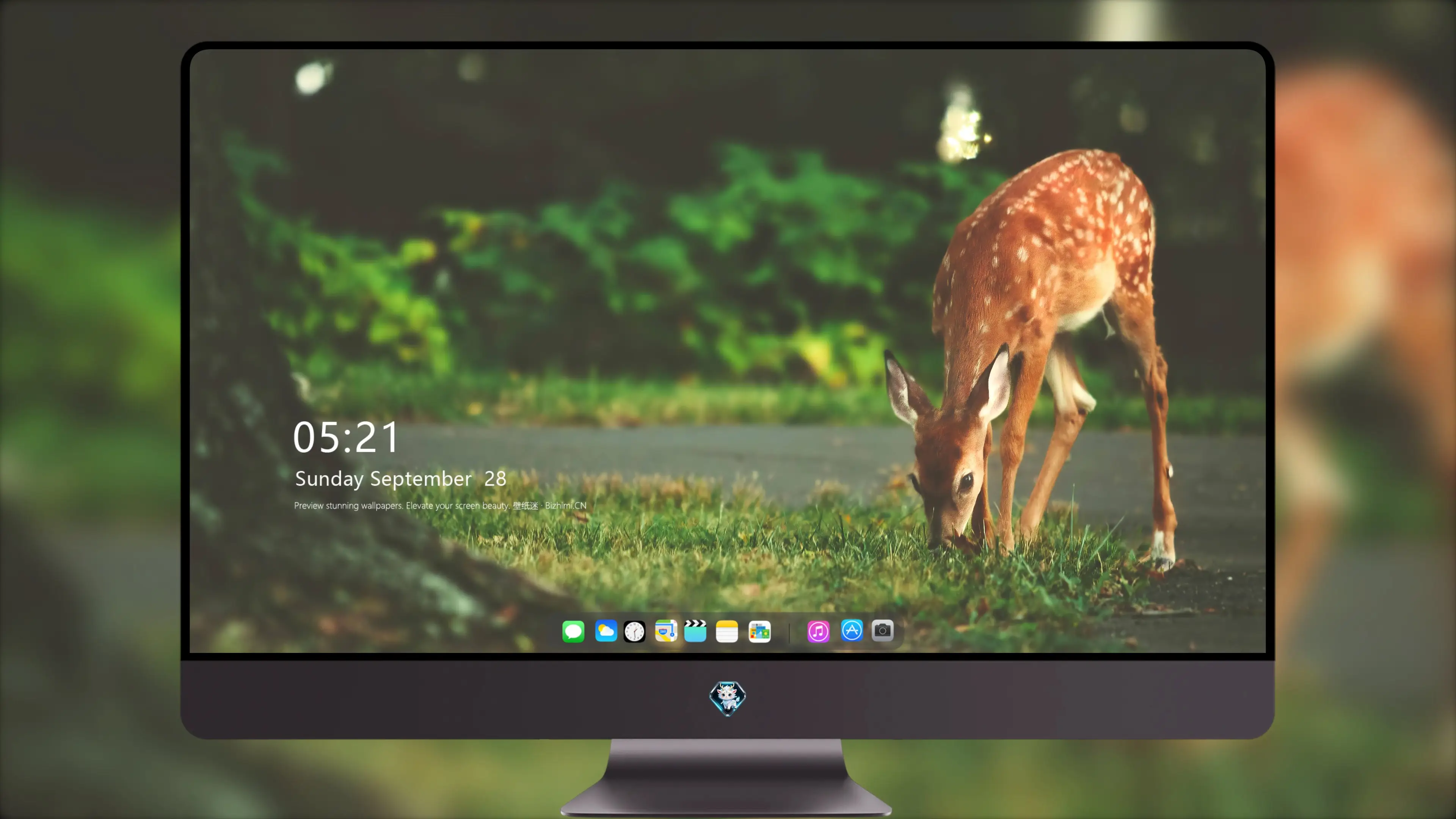
Task: Open the Notes app in the dock
Action: coord(727,631)
